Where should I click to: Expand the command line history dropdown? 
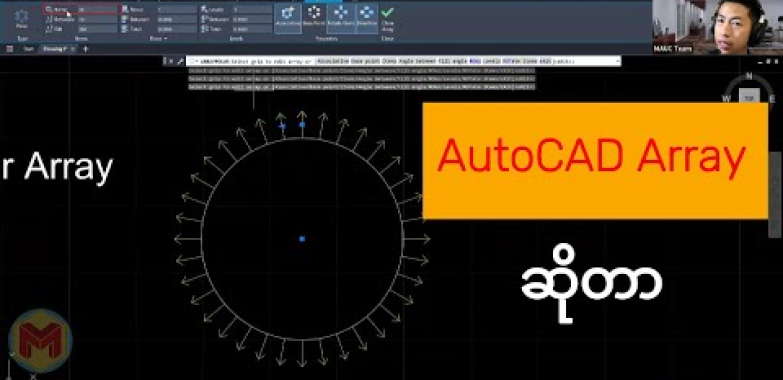(x=618, y=61)
